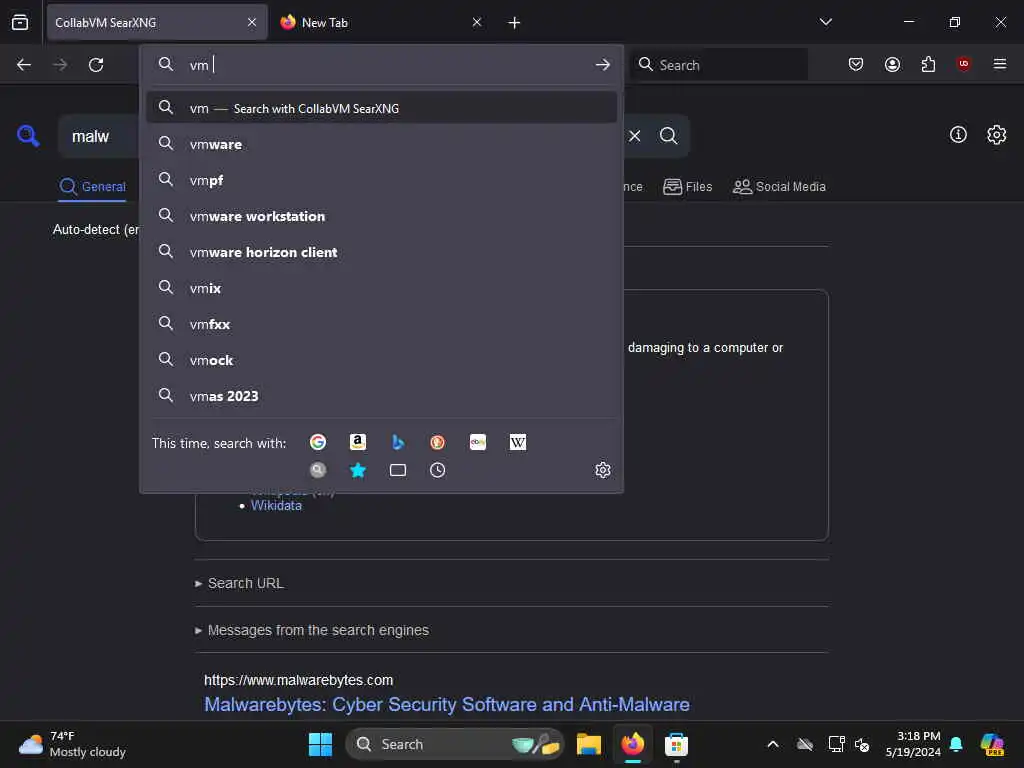Show hidden tray icons chevron
The width and height of the screenshot is (1024, 768).
[x=773, y=744]
